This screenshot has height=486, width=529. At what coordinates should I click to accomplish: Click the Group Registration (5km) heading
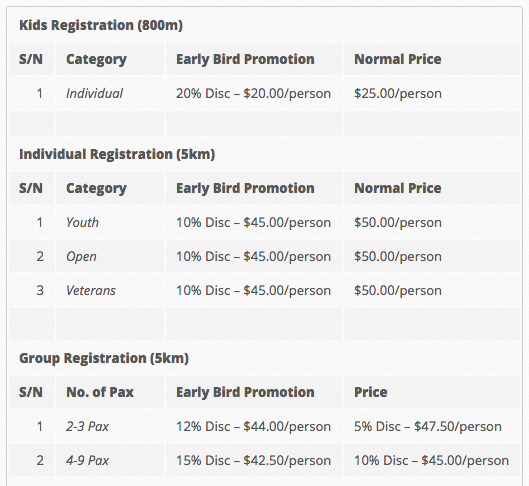click(x=104, y=358)
